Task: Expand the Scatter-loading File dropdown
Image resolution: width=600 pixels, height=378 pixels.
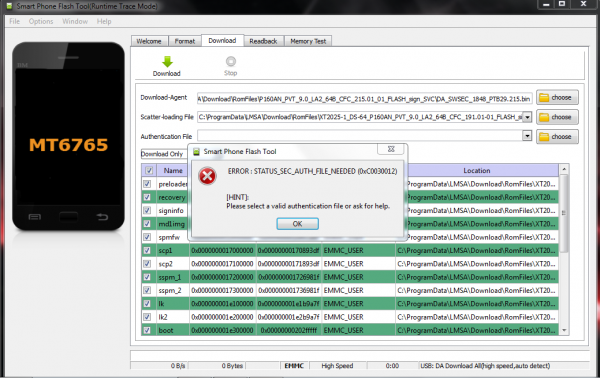Action: 527,117
